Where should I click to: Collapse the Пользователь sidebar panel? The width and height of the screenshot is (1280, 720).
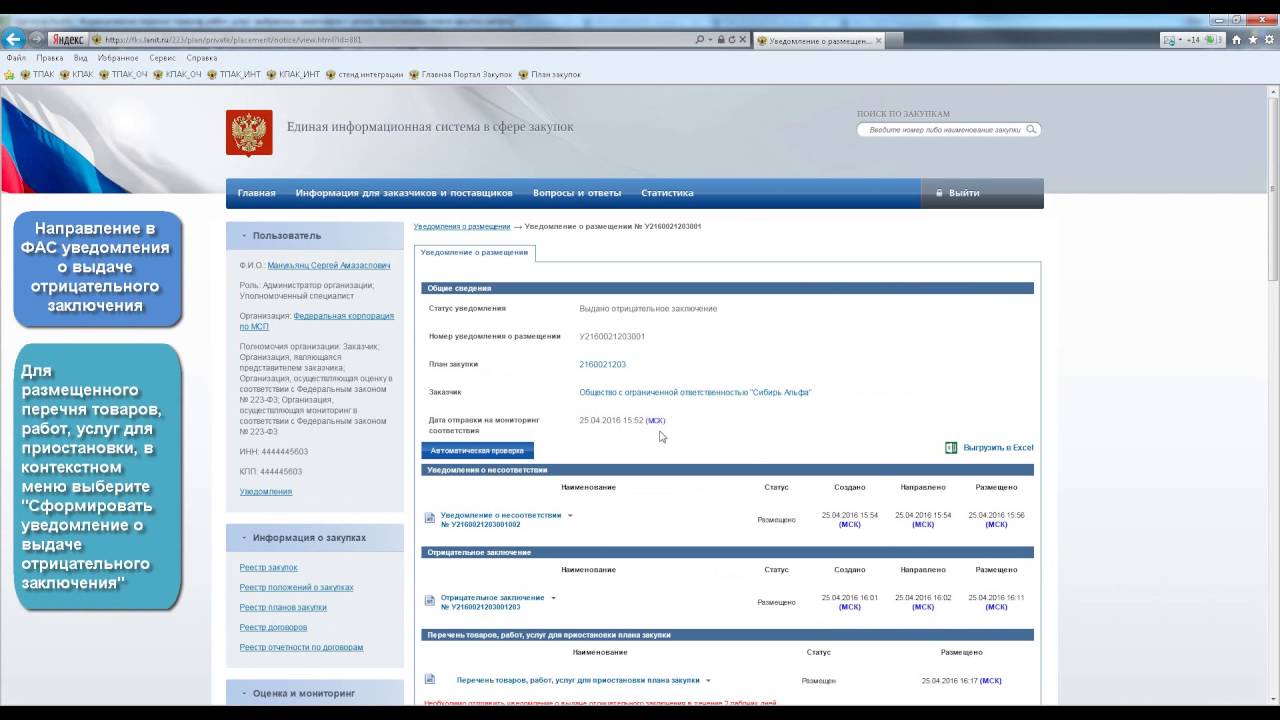pyautogui.click(x=243, y=236)
